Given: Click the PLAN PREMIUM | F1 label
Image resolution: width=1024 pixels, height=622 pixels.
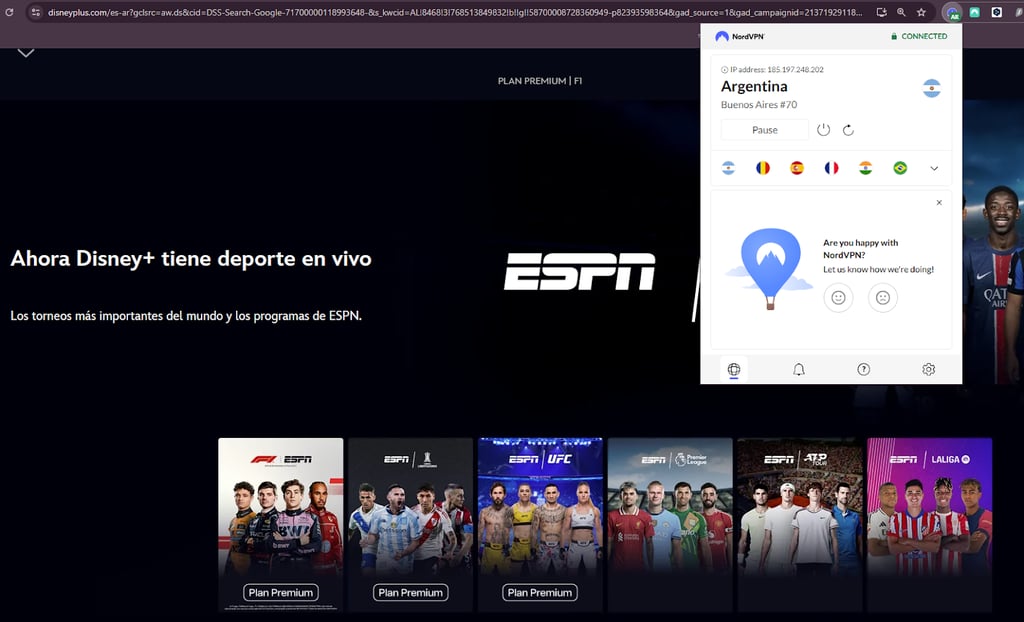Looking at the screenshot, I should 540,81.
